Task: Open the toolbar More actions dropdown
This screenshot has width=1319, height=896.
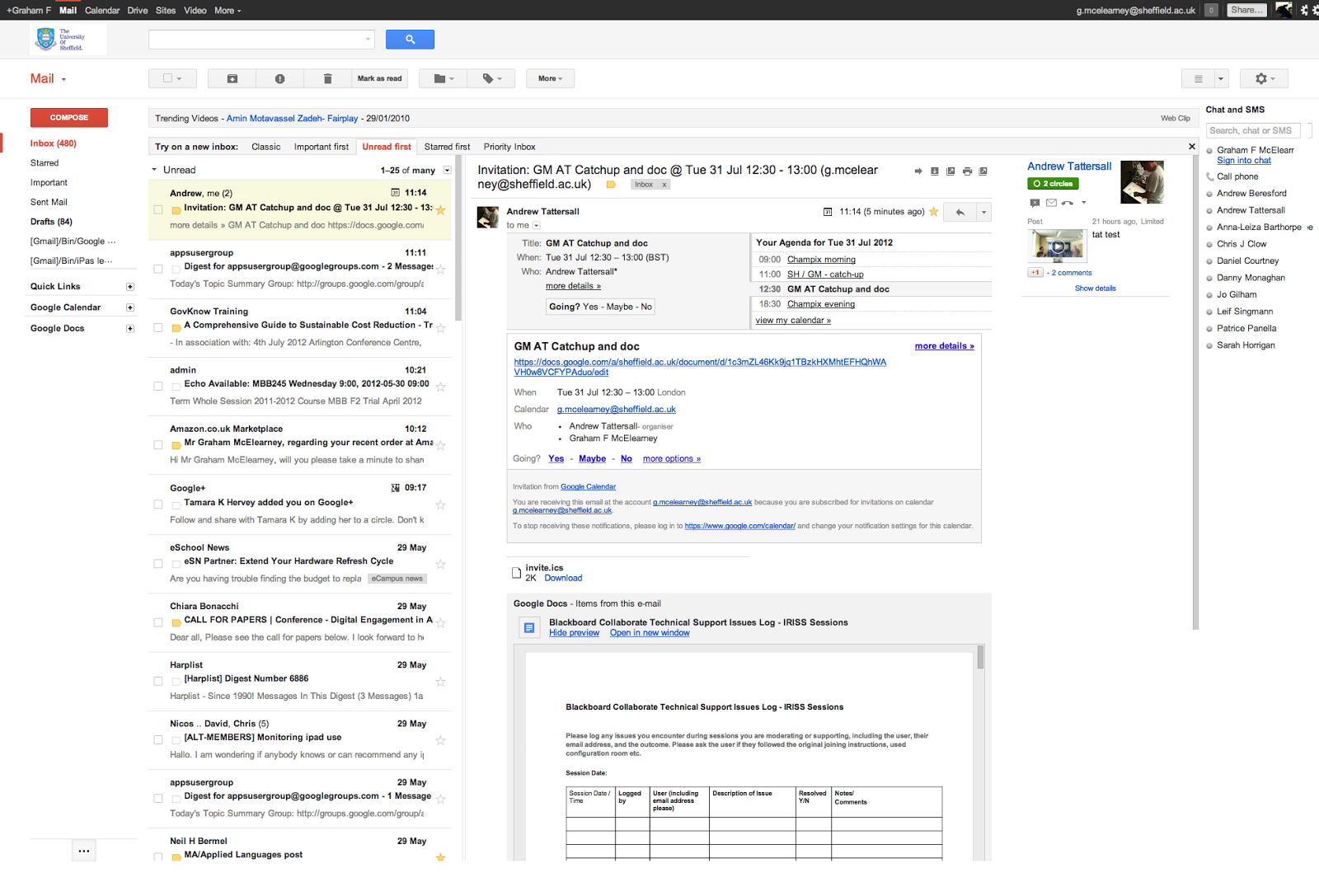Action: [x=551, y=78]
